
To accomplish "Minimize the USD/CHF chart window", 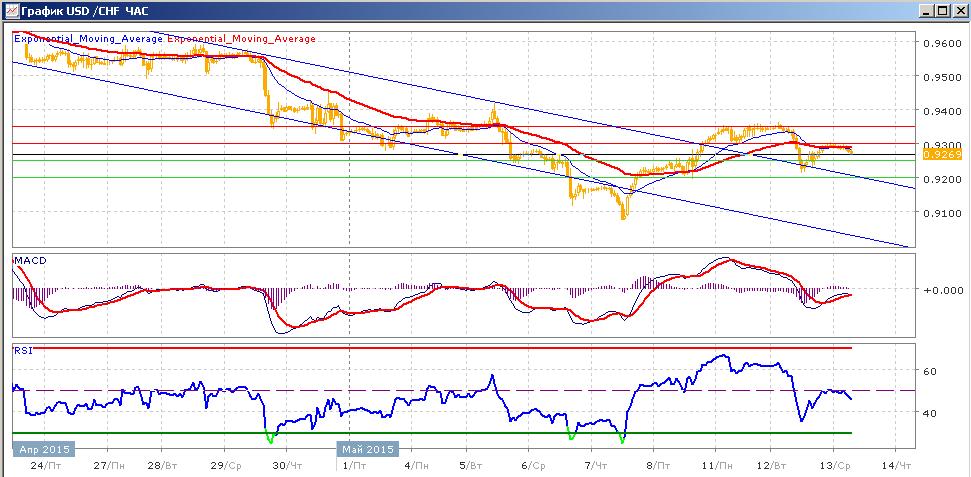I will [926, 11].
